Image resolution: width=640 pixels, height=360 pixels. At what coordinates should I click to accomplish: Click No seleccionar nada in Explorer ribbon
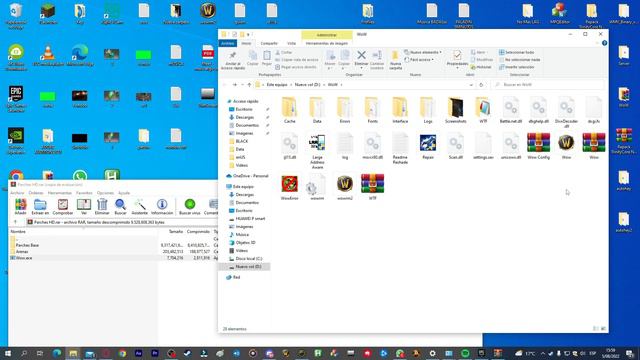pyautogui.click(x=519, y=60)
